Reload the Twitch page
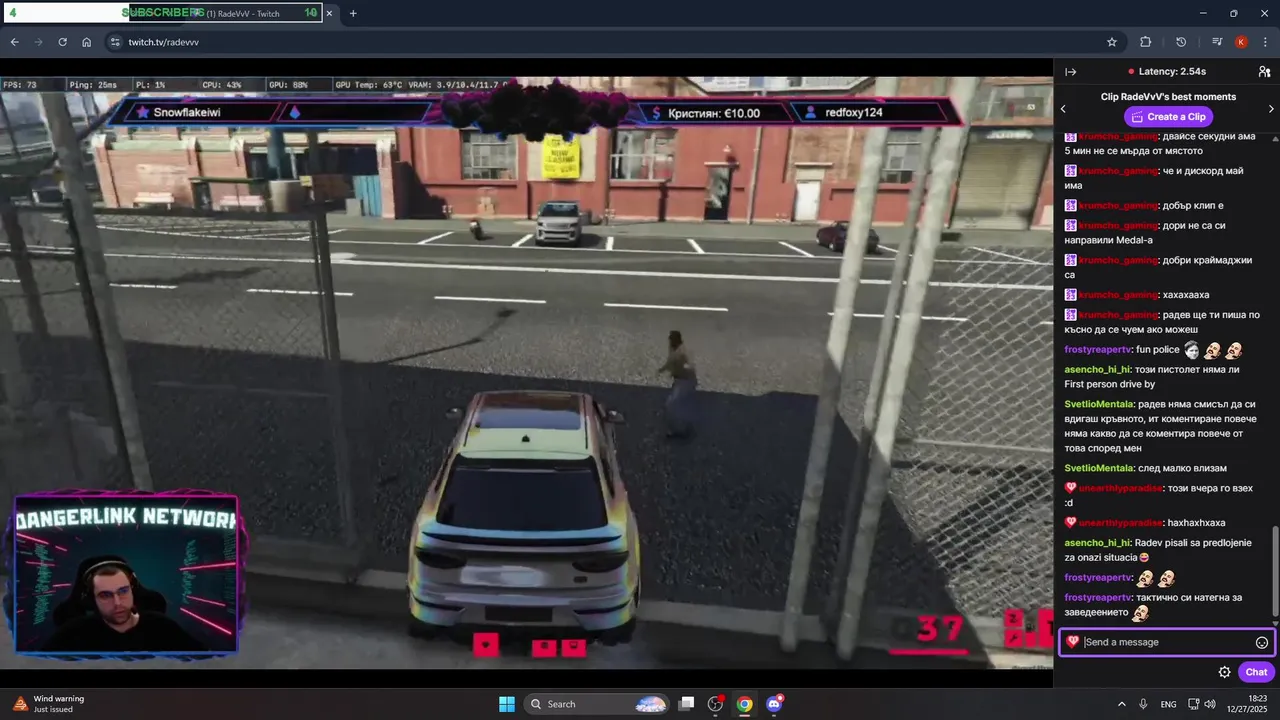The height and width of the screenshot is (720, 1280). 62,42
